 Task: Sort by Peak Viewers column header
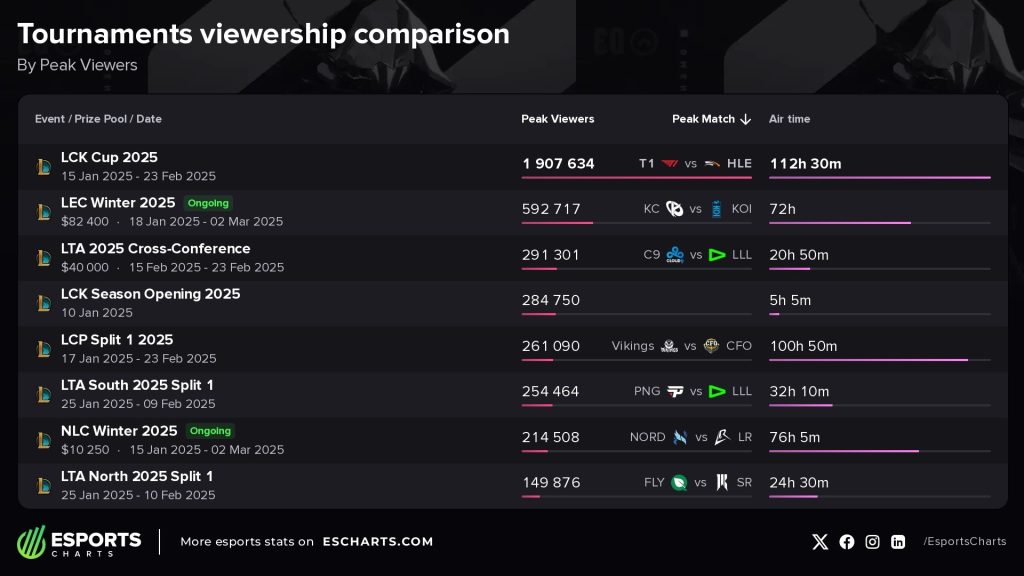click(558, 119)
